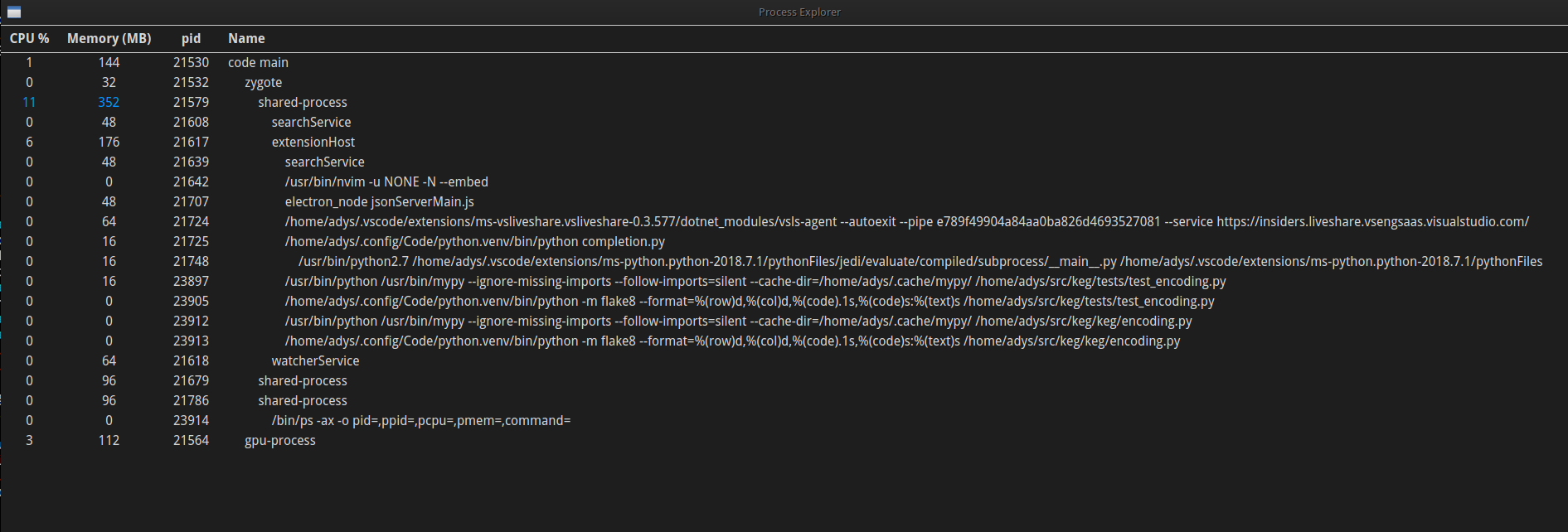The image size is (1568, 532).
Task: Click the highlighted CPU value of shared-process
Action: (29, 102)
